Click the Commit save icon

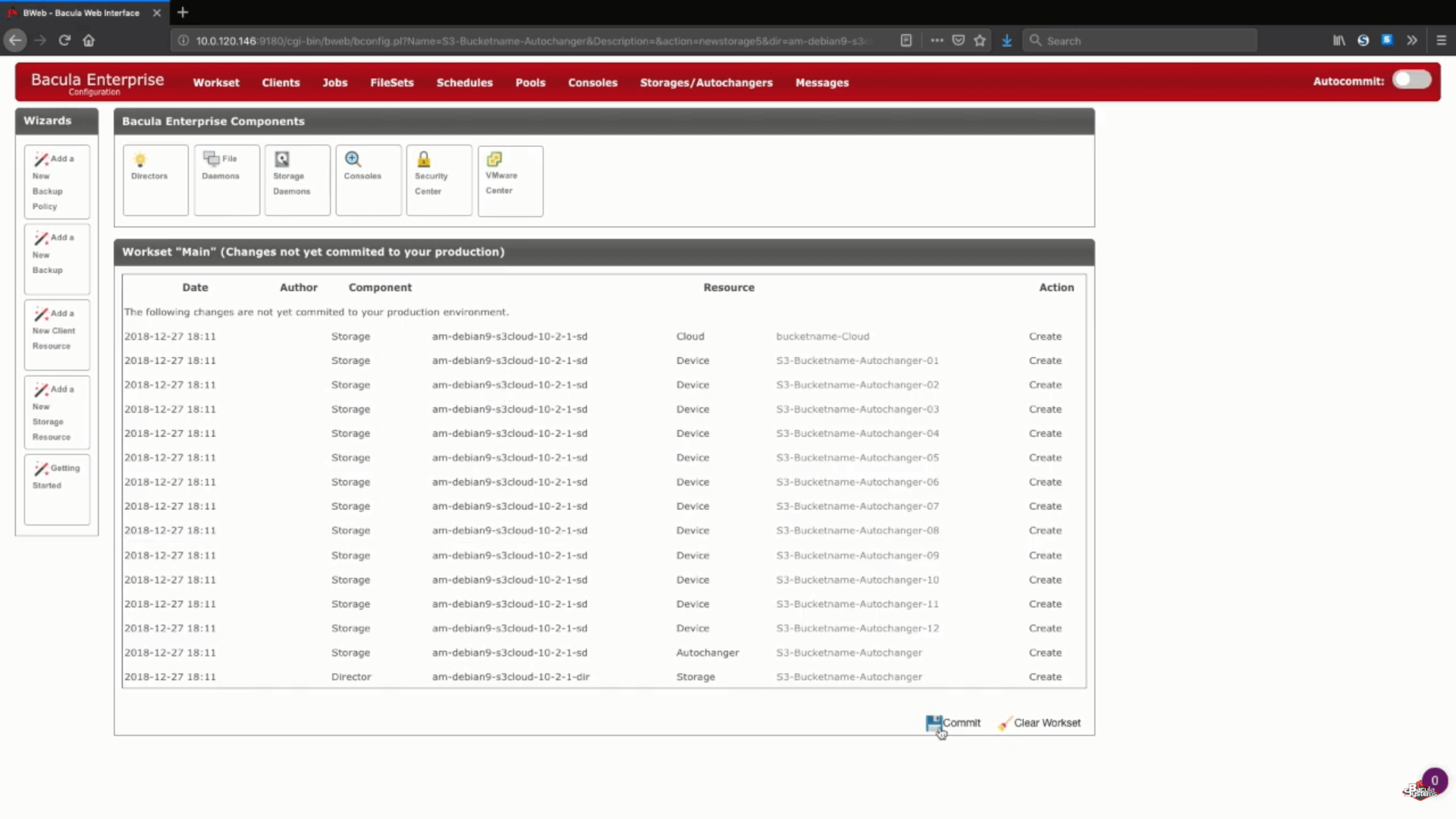point(934,723)
